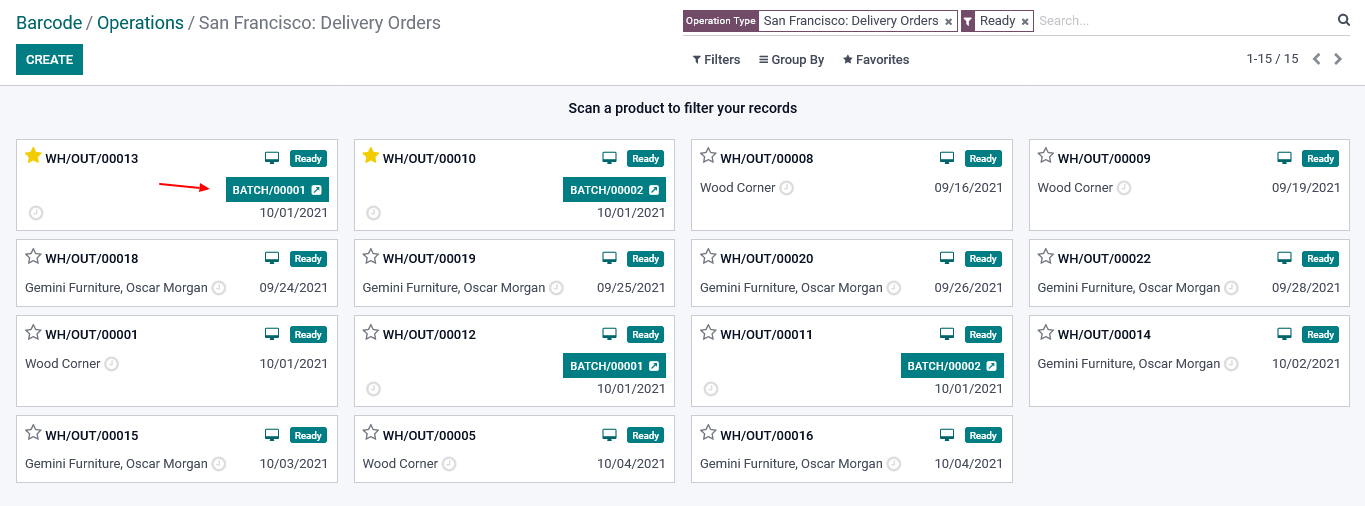Focus the Search input field
This screenshot has width=1365, height=506.
[1185, 21]
